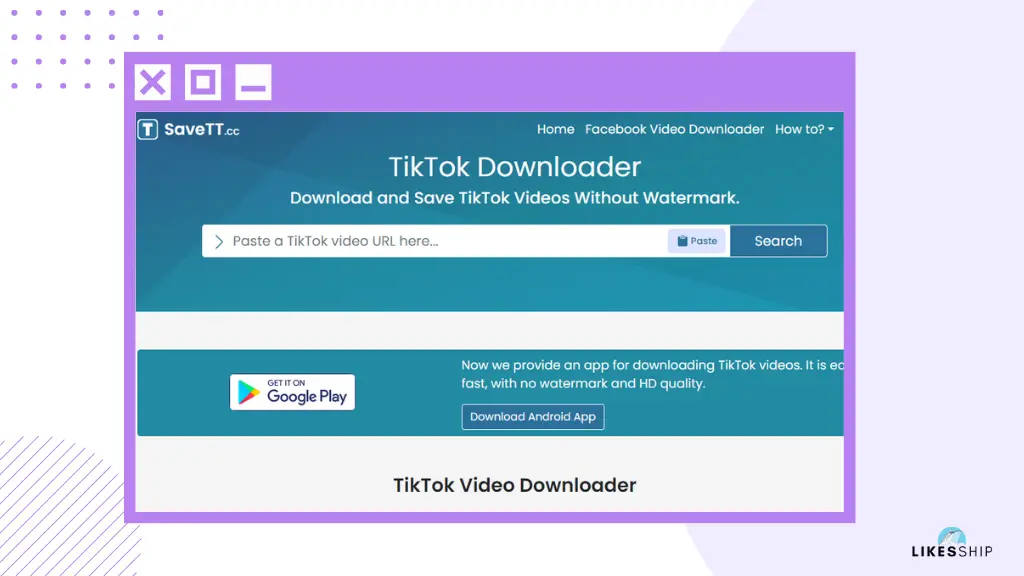Viewport: 1024px width, 576px height.
Task: Click Download Android App button
Action: 532,417
